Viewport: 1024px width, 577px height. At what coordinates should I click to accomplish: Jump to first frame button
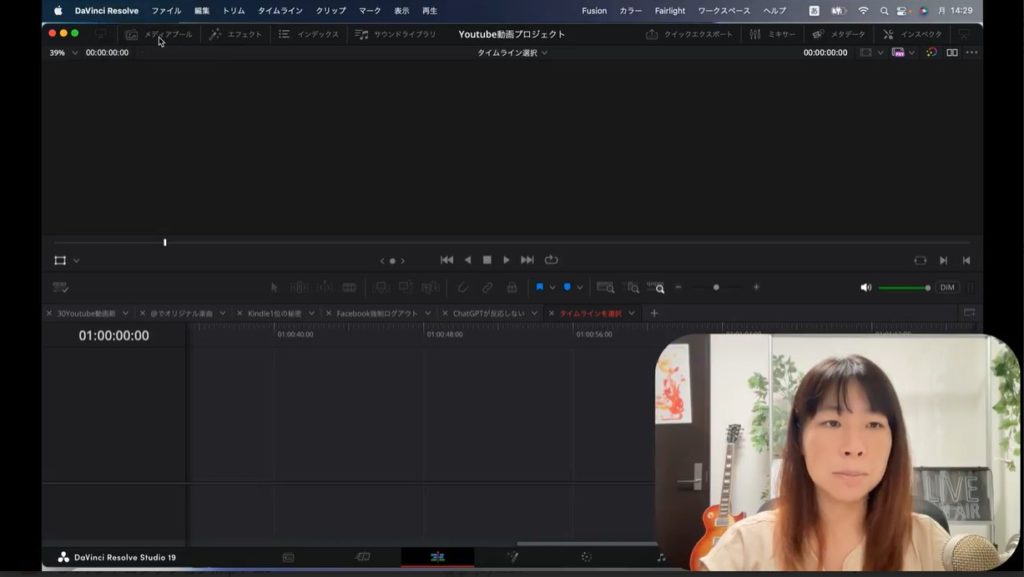coord(446,260)
